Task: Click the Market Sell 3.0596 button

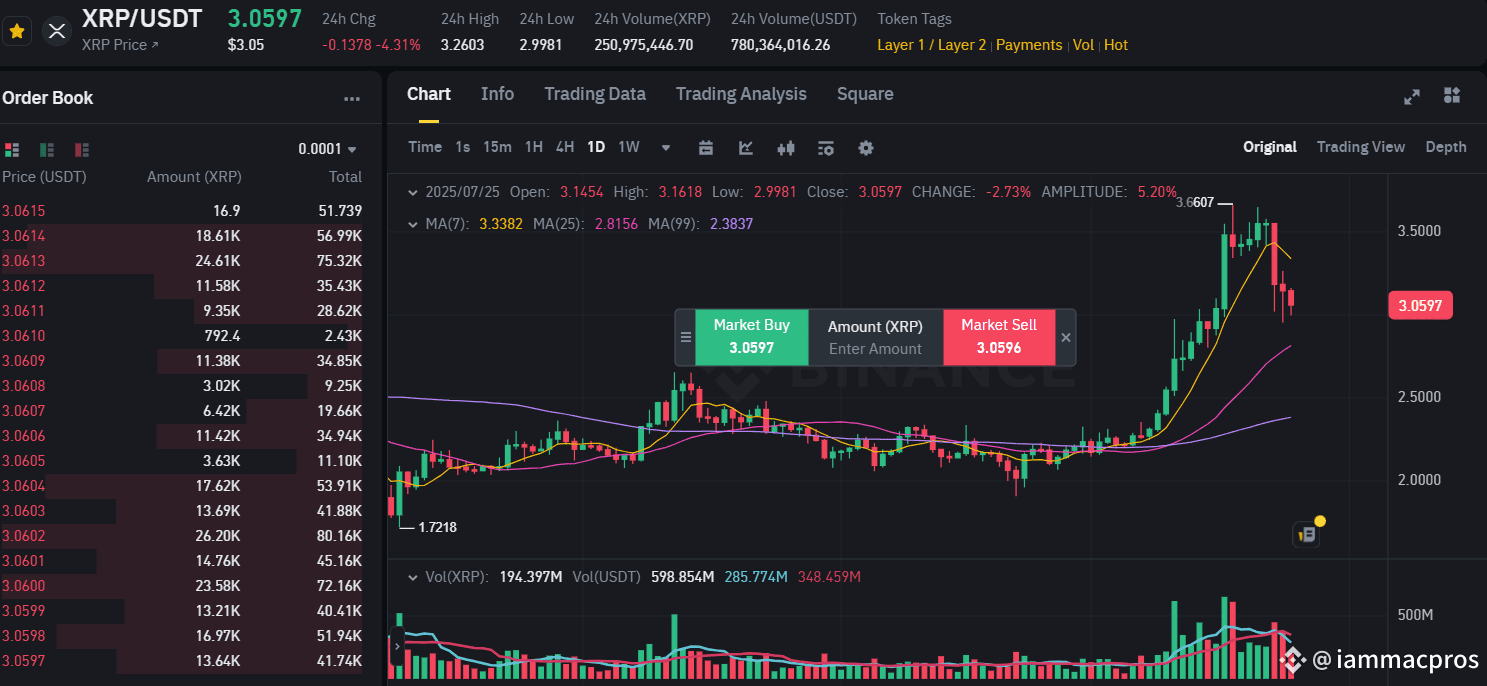Action: [999, 337]
